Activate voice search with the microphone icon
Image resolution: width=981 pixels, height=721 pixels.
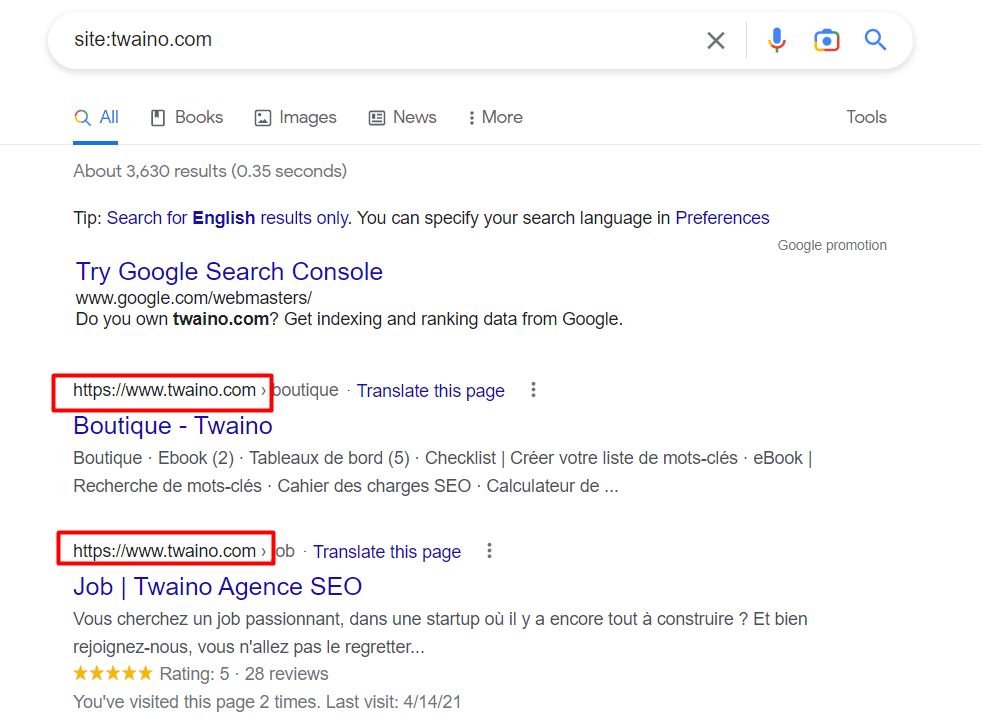(x=777, y=40)
